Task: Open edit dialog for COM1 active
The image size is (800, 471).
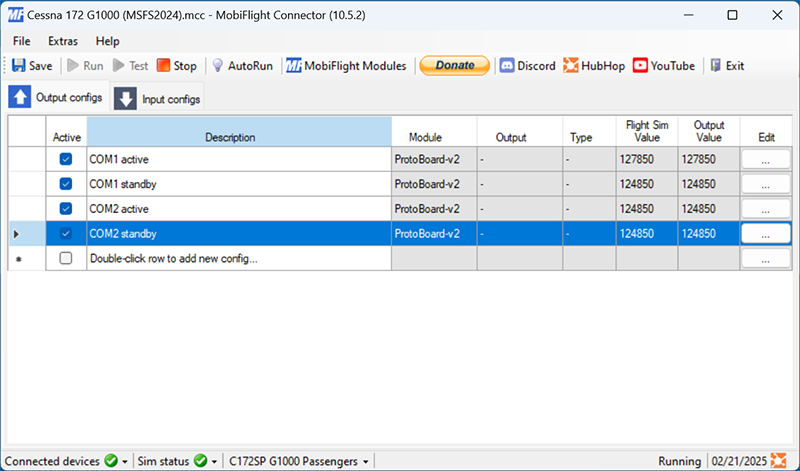Action: (x=765, y=159)
